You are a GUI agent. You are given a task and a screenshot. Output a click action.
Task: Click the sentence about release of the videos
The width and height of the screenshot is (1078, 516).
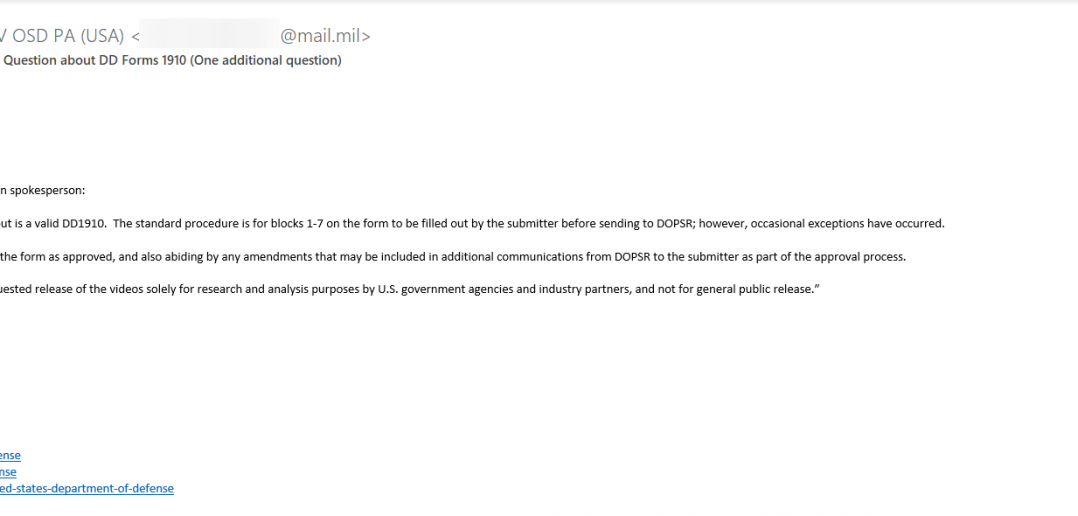coord(411,289)
